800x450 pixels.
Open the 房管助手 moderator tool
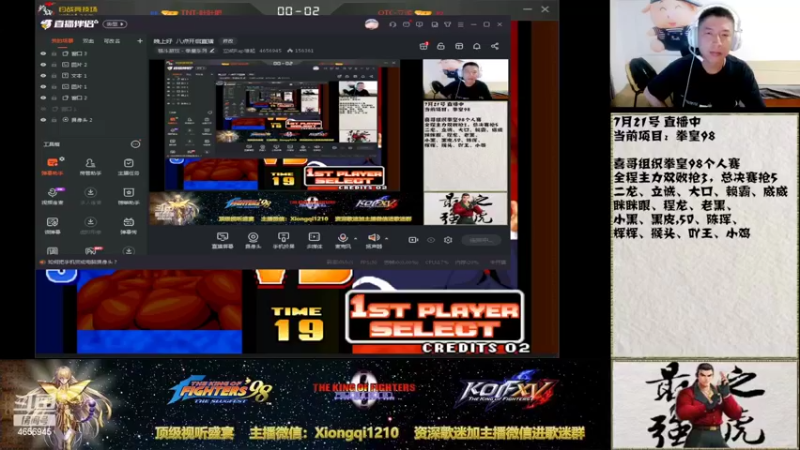coord(90,166)
